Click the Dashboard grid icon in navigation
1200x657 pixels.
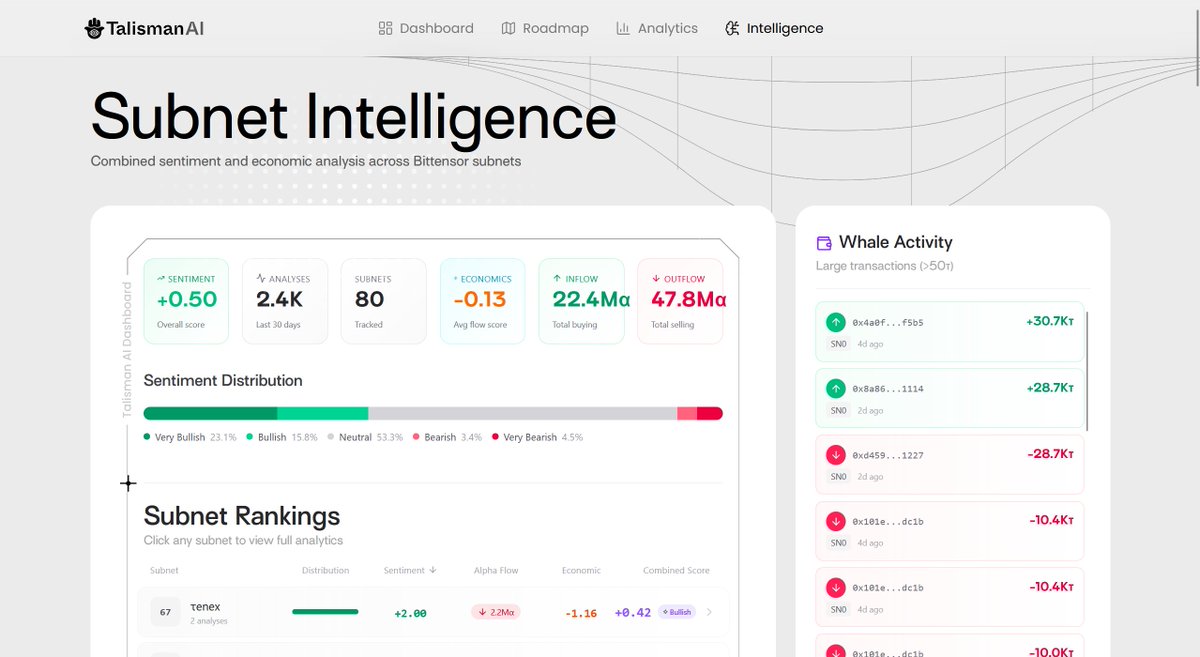(x=386, y=28)
